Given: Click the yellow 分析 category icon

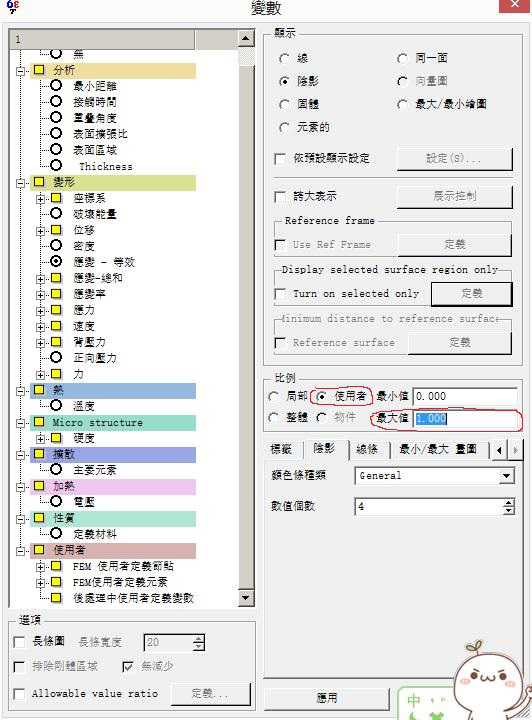Looking at the screenshot, I should pos(39,70).
